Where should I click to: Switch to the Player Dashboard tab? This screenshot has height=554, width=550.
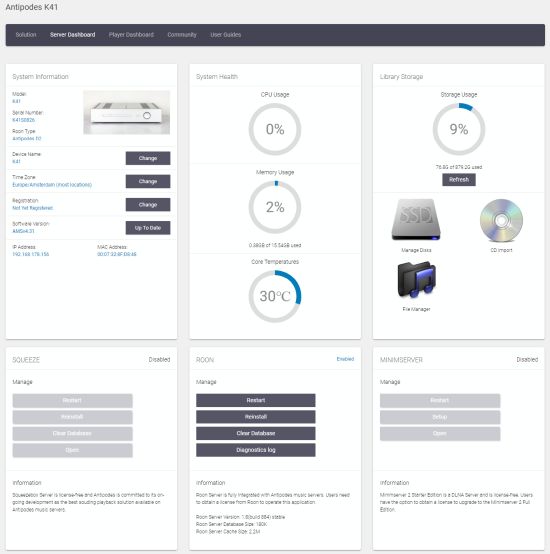click(131, 35)
